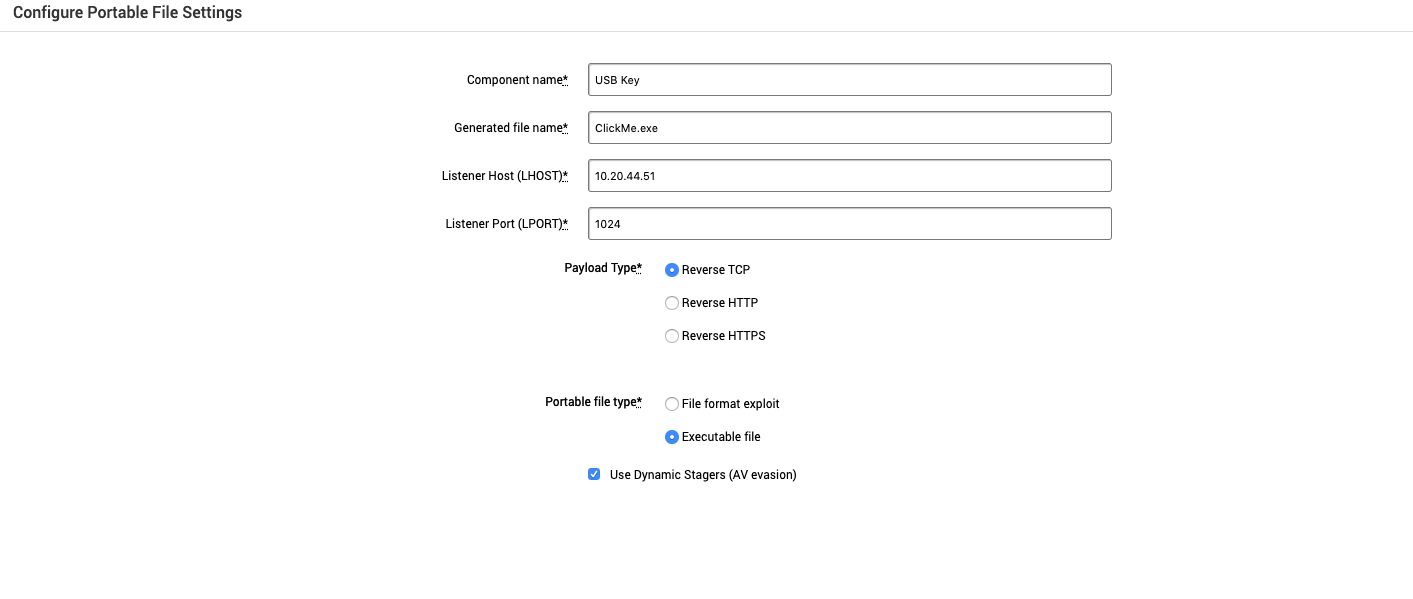The height and width of the screenshot is (599, 1413).
Task: Click the 'Configure Portable File Settings' heading
Action: [x=127, y=13]
